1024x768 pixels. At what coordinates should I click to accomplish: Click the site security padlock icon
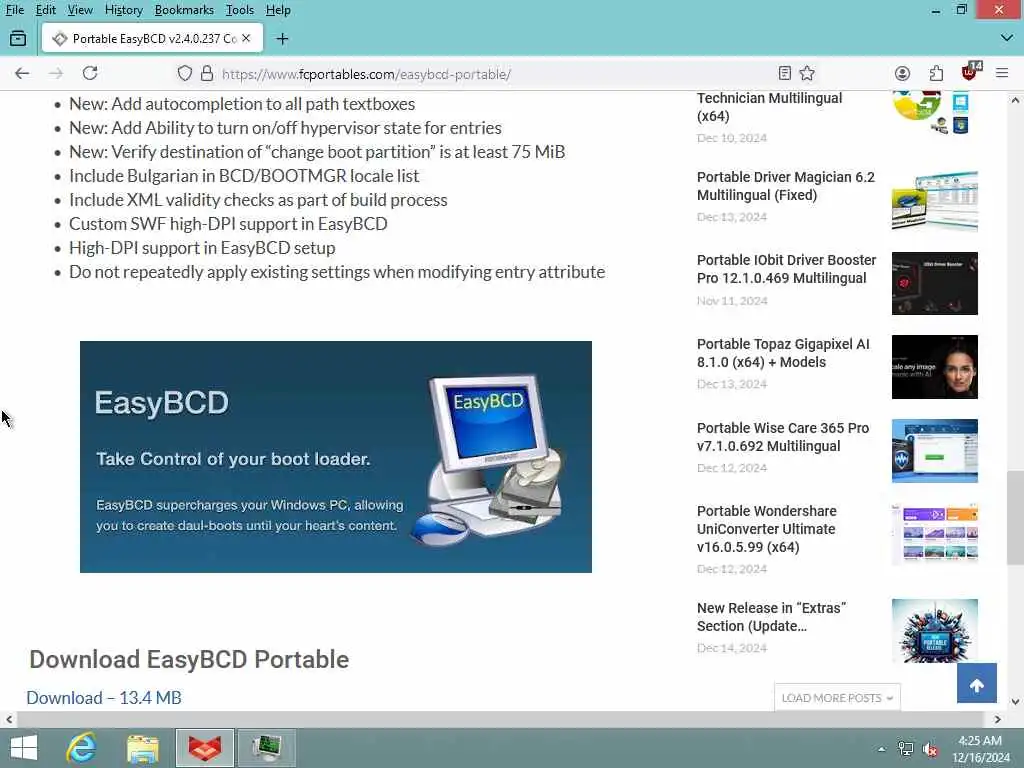(x=207, y=73)
